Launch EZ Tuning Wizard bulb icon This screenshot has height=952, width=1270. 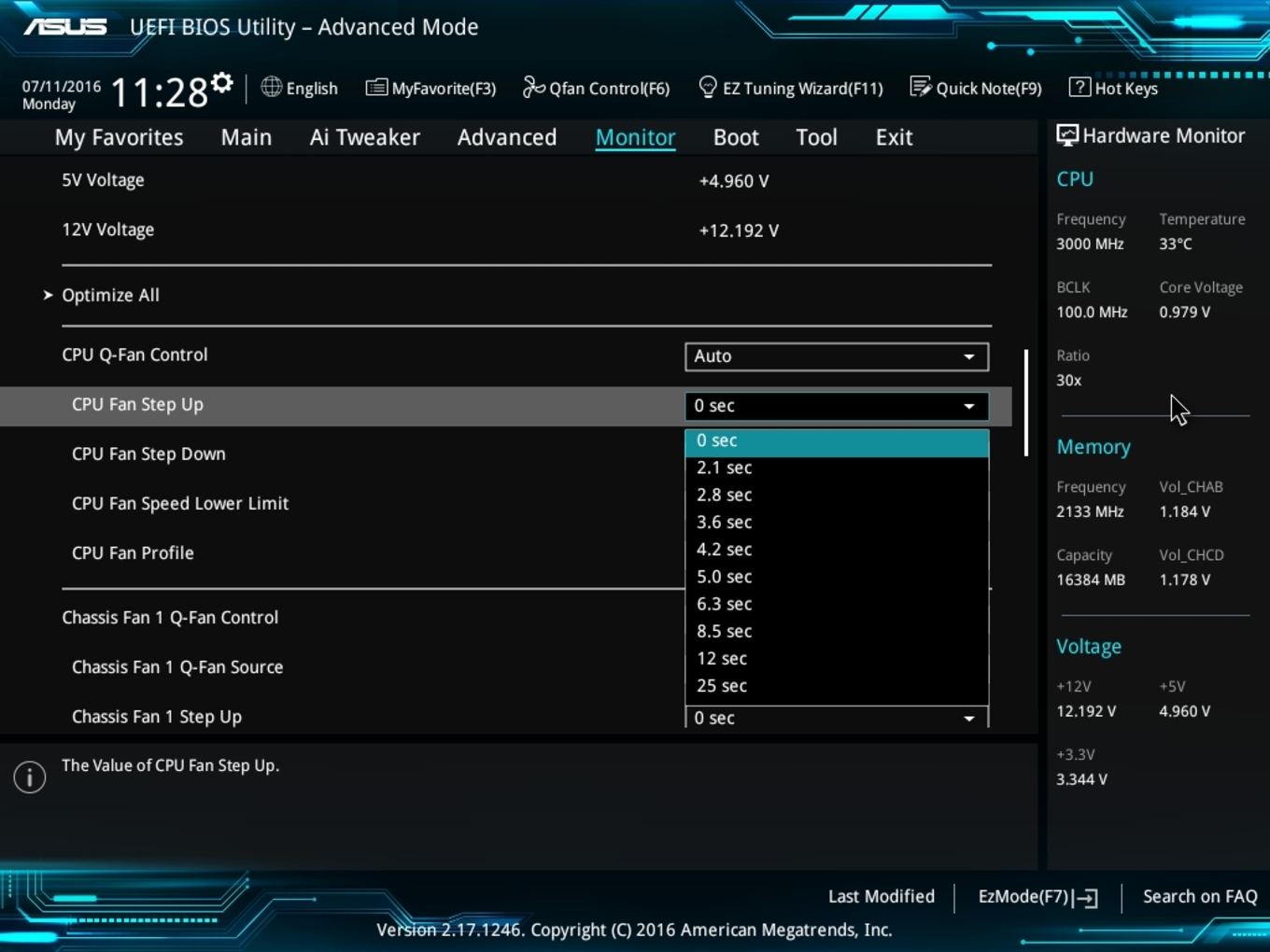click(x=708, y=87)
